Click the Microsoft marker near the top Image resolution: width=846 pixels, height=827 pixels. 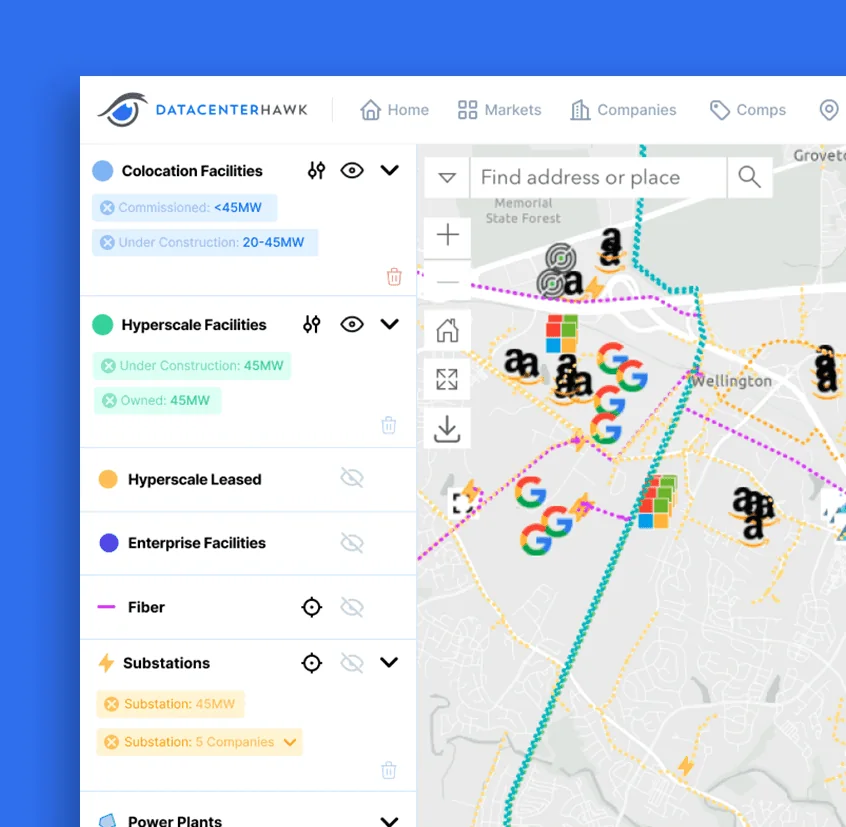pos(561,334)
